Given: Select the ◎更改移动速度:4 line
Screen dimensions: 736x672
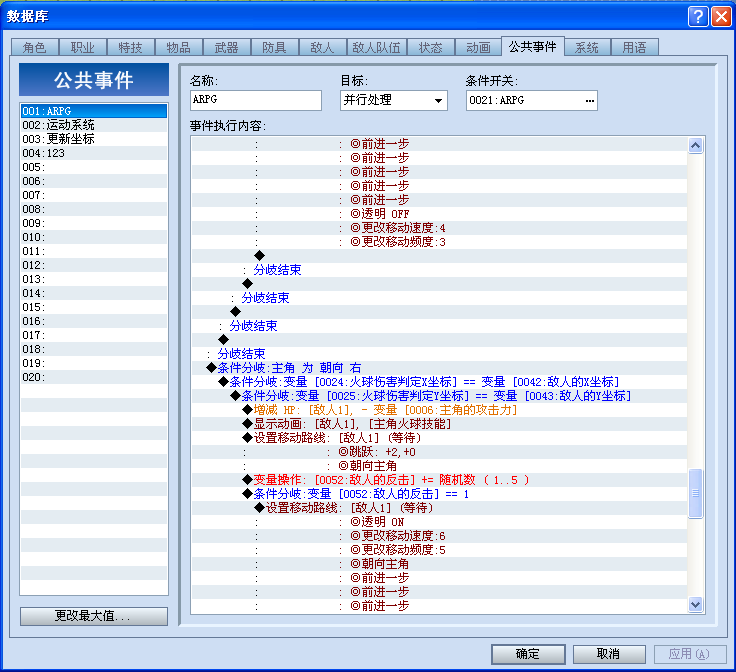Looking at the screenshot, I should tap(439, 228).
